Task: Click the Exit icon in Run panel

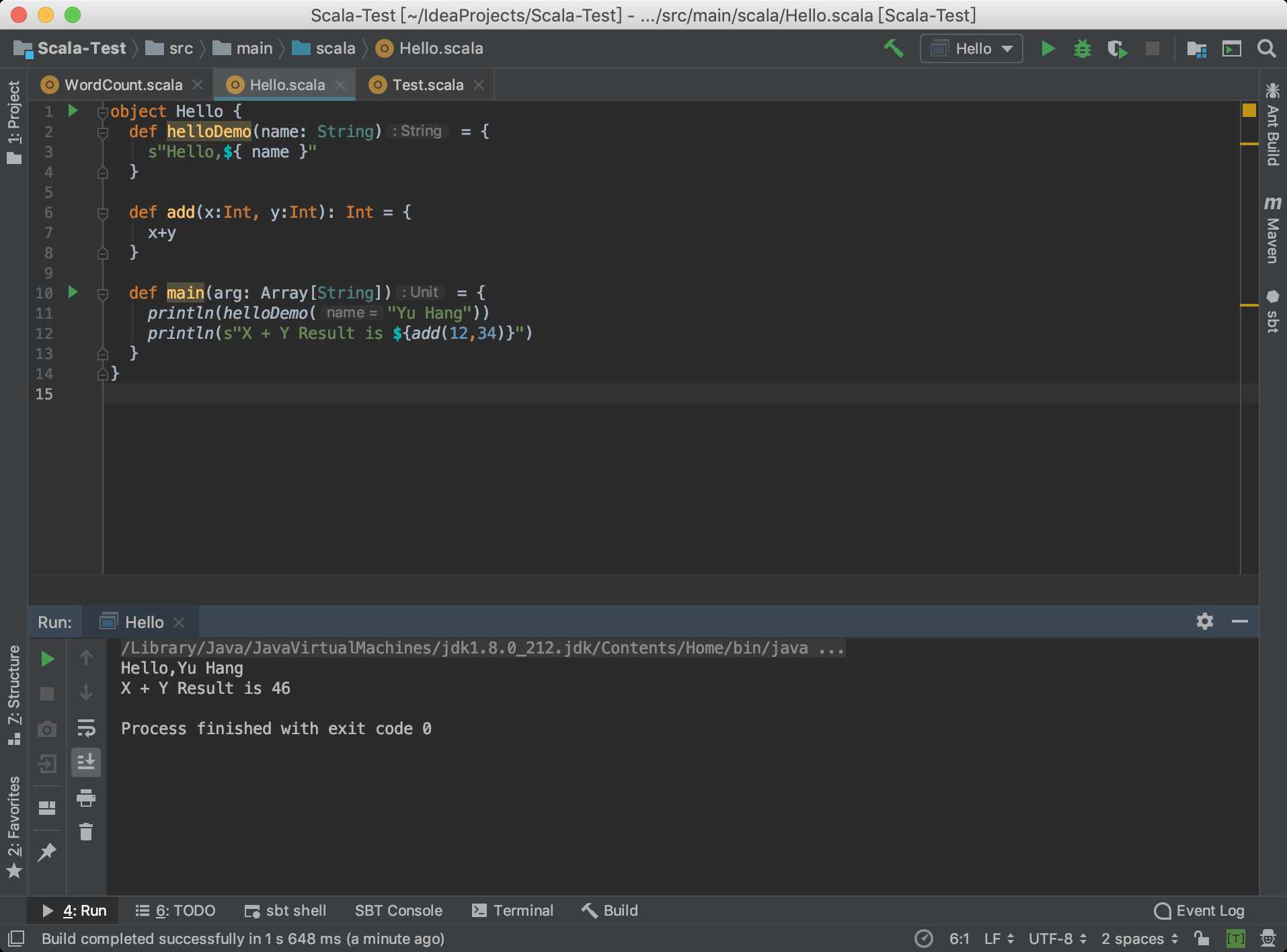Action: point(47,764)
